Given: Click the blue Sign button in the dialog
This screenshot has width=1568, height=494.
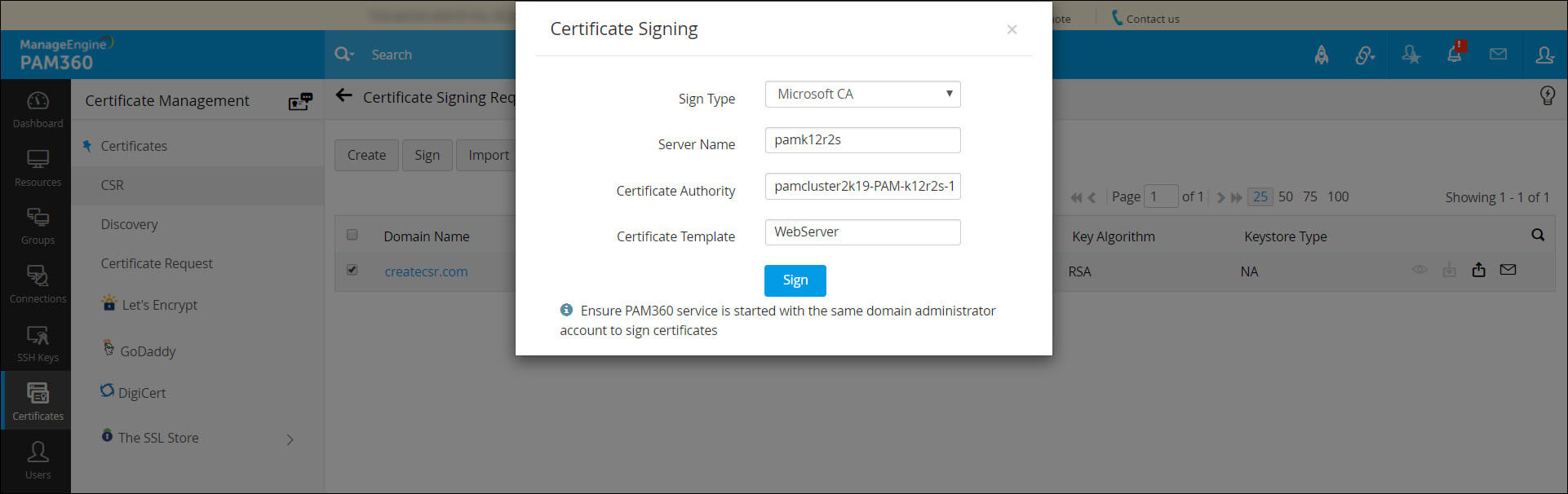Looking at the screenshot, I should click(795, 280).
